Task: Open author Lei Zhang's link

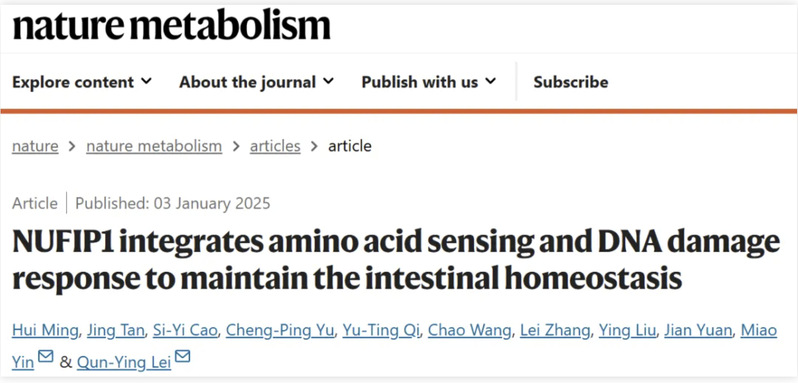Action: [555, 331]
